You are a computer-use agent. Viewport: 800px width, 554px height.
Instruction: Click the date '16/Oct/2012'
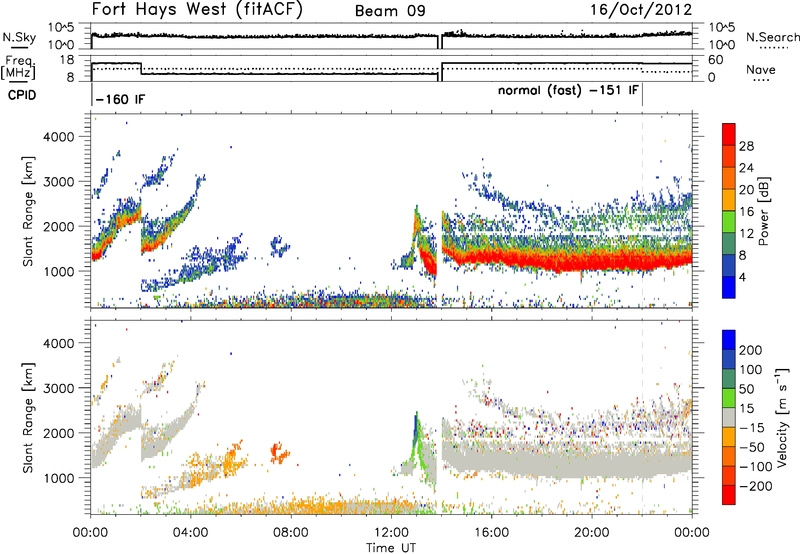pos(641,10)
